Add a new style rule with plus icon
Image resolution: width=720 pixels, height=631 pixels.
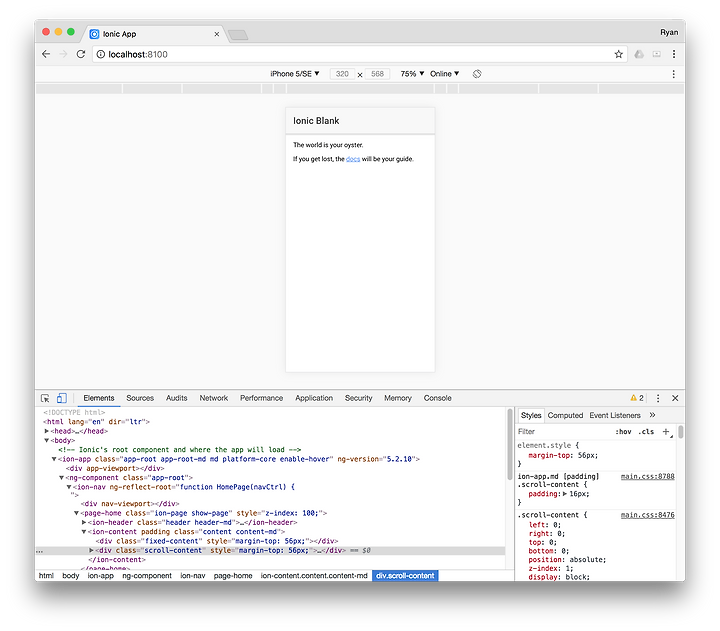(x=666, y=431)
